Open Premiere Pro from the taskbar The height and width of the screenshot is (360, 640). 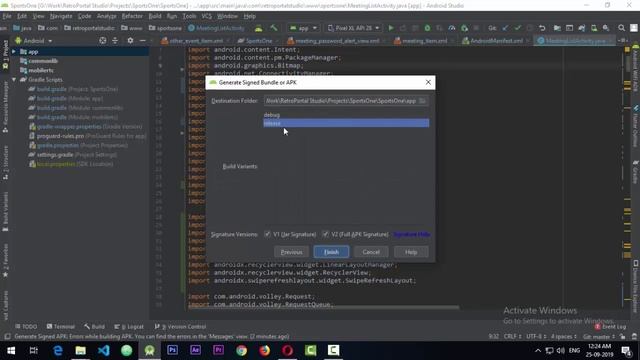(218, 350)
